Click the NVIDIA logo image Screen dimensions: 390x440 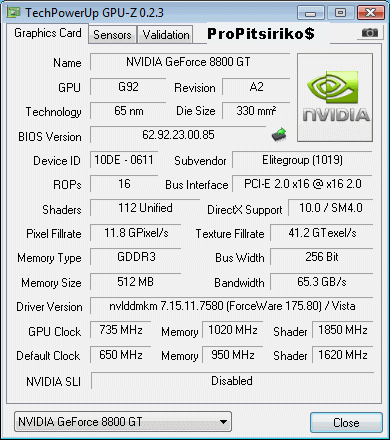pyautogui.click(x=335, y=98)
